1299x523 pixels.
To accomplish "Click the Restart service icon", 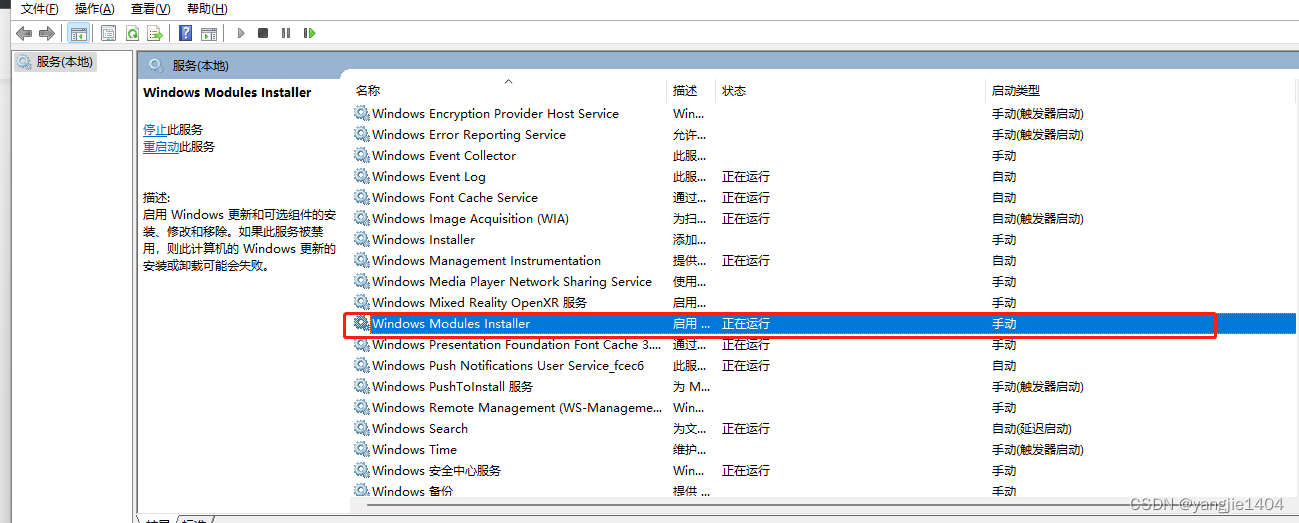I will [310, 33].
